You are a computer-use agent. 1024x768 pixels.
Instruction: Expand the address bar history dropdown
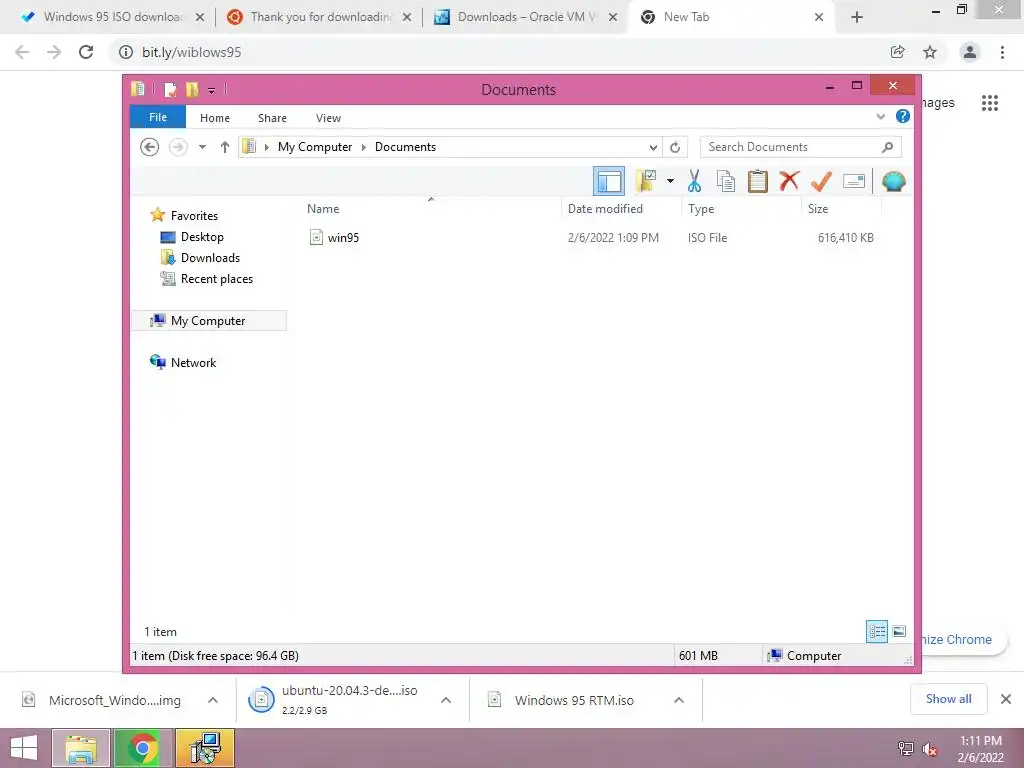coord(653,147)
